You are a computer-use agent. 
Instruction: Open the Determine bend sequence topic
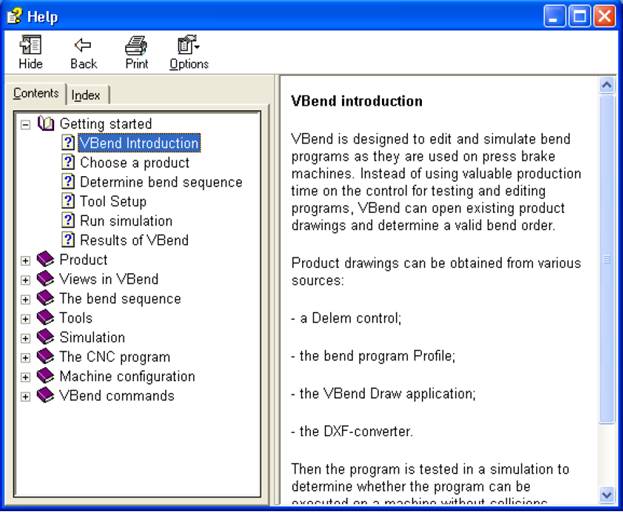(161, 182)
